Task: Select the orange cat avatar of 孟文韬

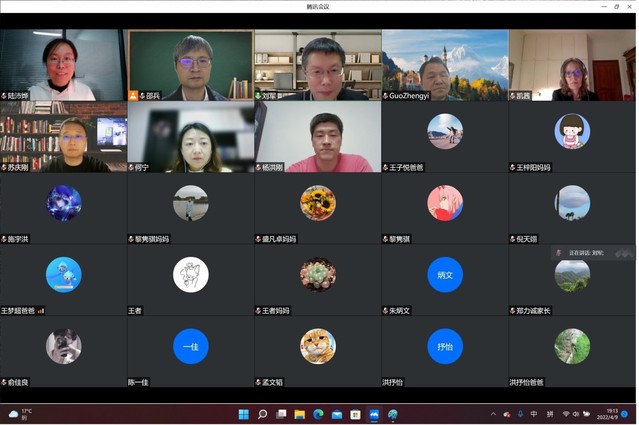Action: coord(318,346)
